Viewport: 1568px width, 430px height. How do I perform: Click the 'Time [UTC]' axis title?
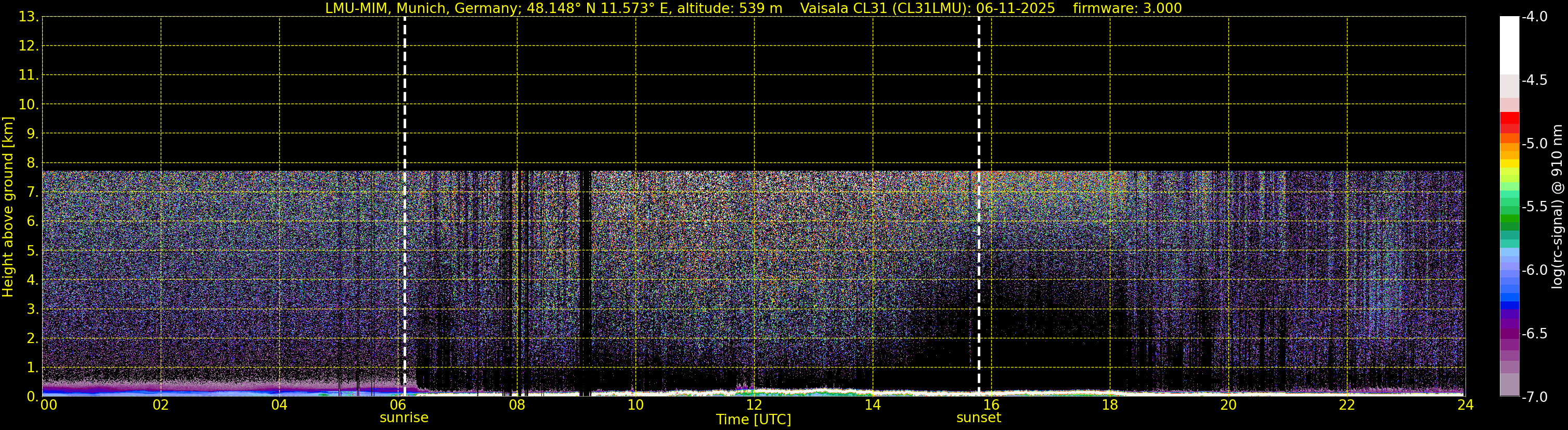(753, 420)
